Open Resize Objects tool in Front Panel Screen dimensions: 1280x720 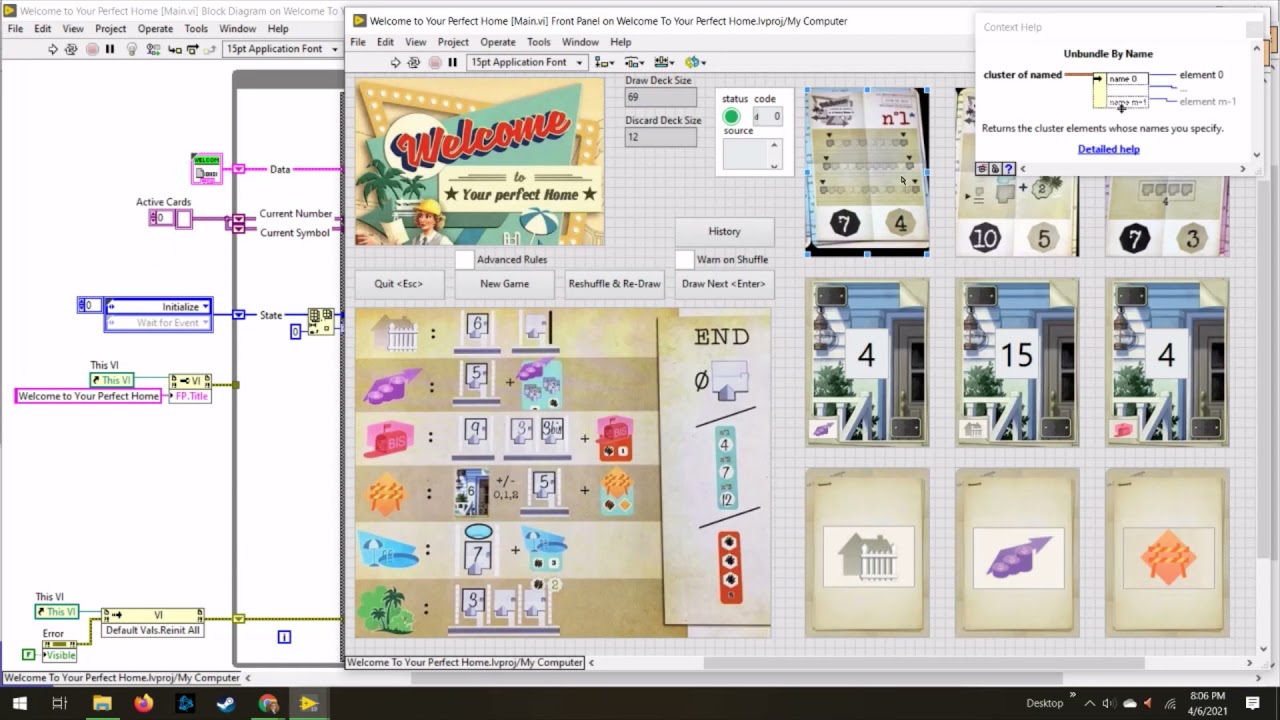(x=664, y=62)
